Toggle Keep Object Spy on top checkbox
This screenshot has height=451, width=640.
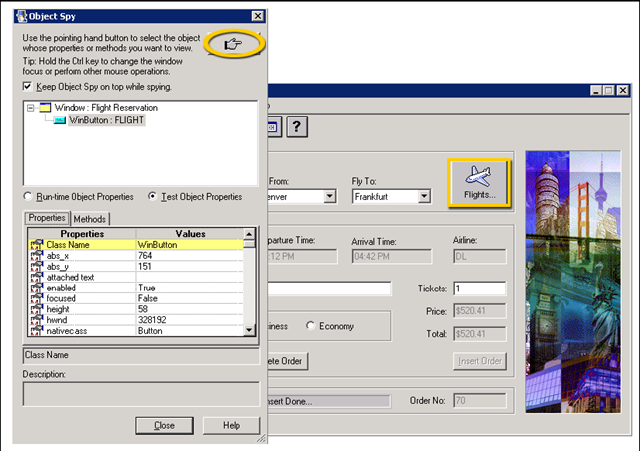(x=27, y=87)
